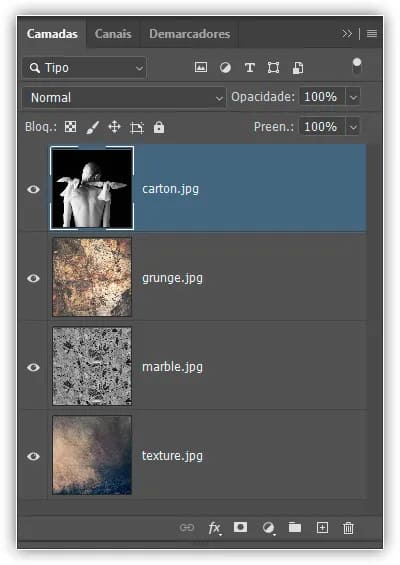The height and width of the screenshot is (565, 400).
Task: Click the carton.jpg layer name
Action: click(170, 189)
